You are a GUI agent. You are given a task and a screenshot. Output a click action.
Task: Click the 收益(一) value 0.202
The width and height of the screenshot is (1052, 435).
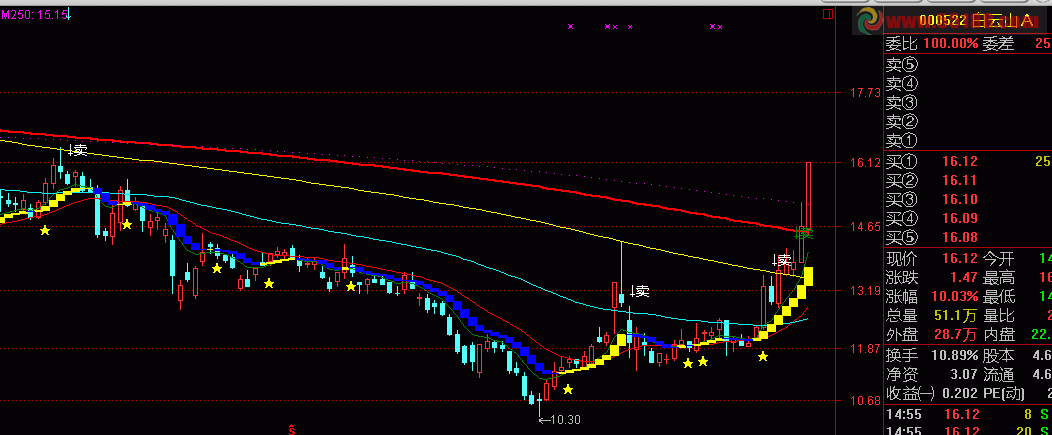960,393
